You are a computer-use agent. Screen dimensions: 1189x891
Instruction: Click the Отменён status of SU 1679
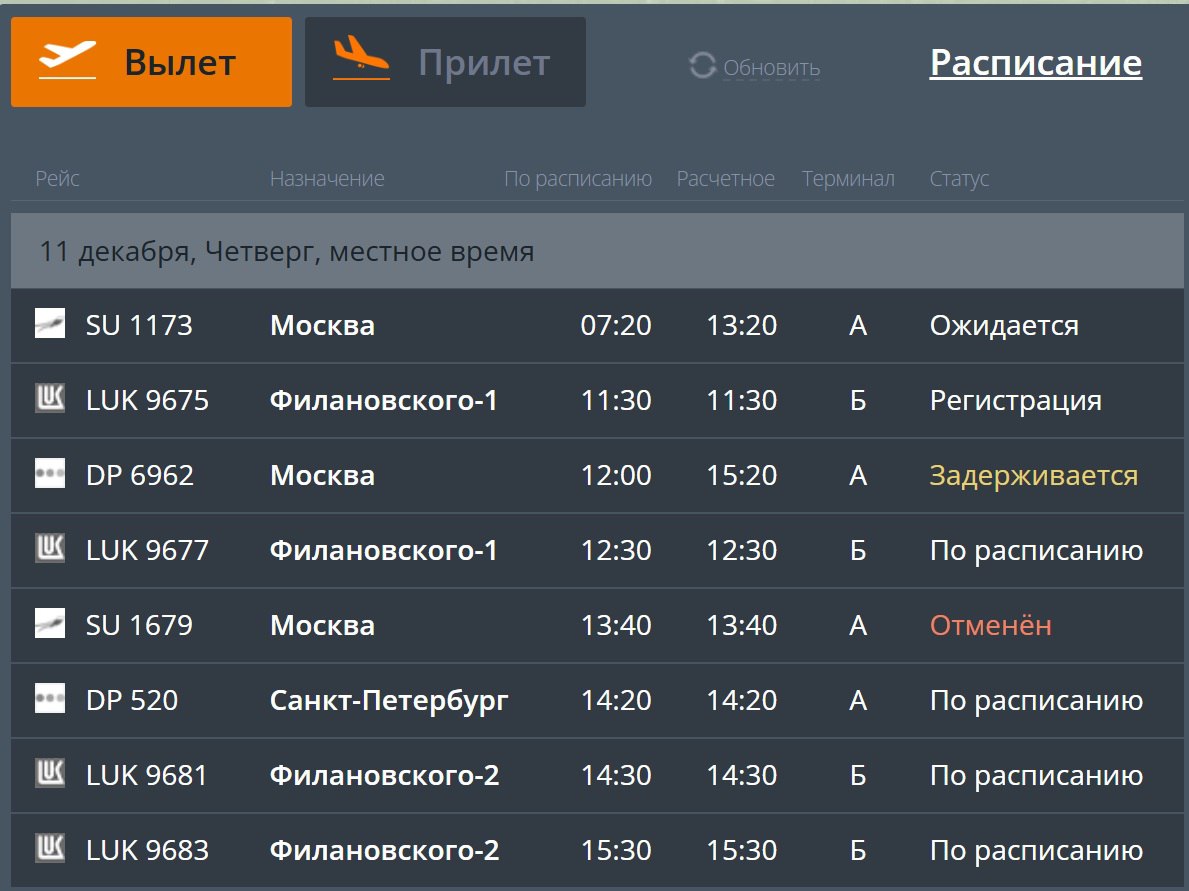990,625
